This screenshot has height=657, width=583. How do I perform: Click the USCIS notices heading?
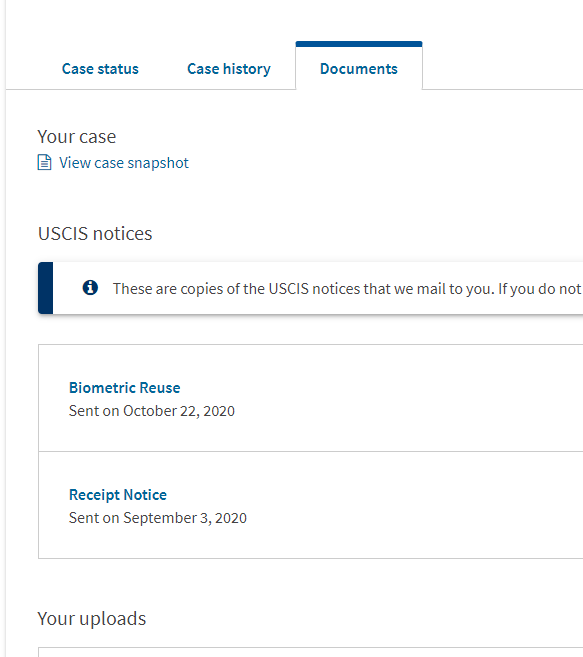[95, 233]
